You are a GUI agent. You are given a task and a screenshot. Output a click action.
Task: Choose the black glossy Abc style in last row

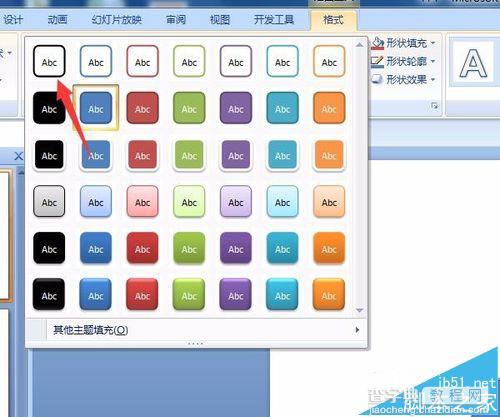click(x=49, y=295)
